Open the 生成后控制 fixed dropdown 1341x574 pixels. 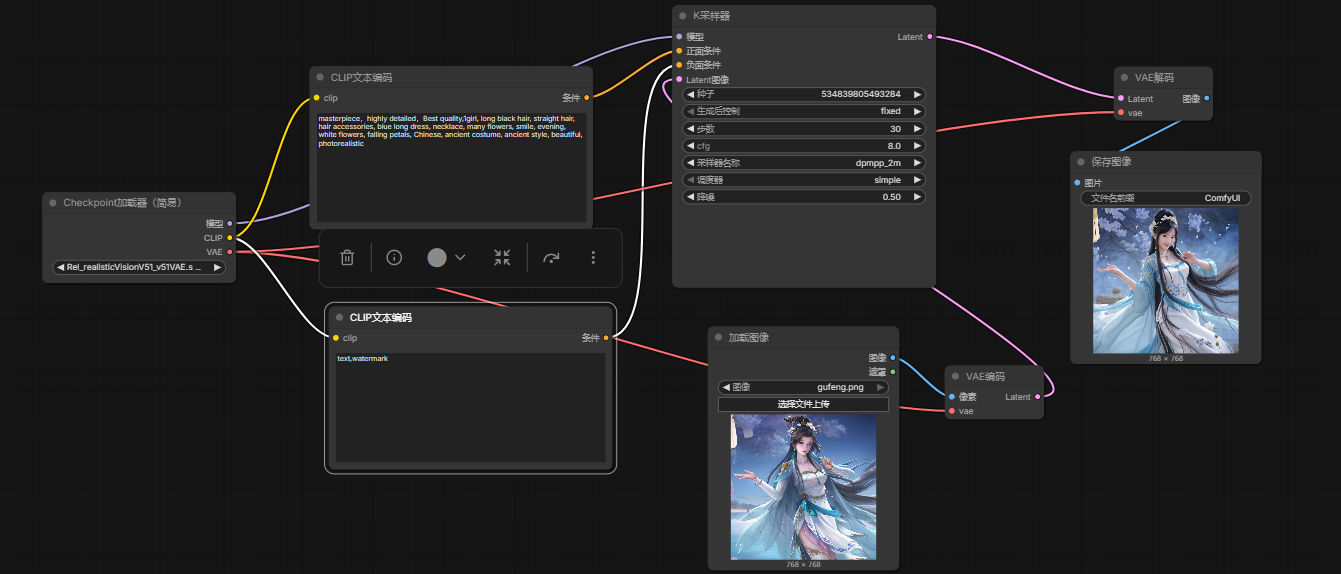[x=804, y=111]
